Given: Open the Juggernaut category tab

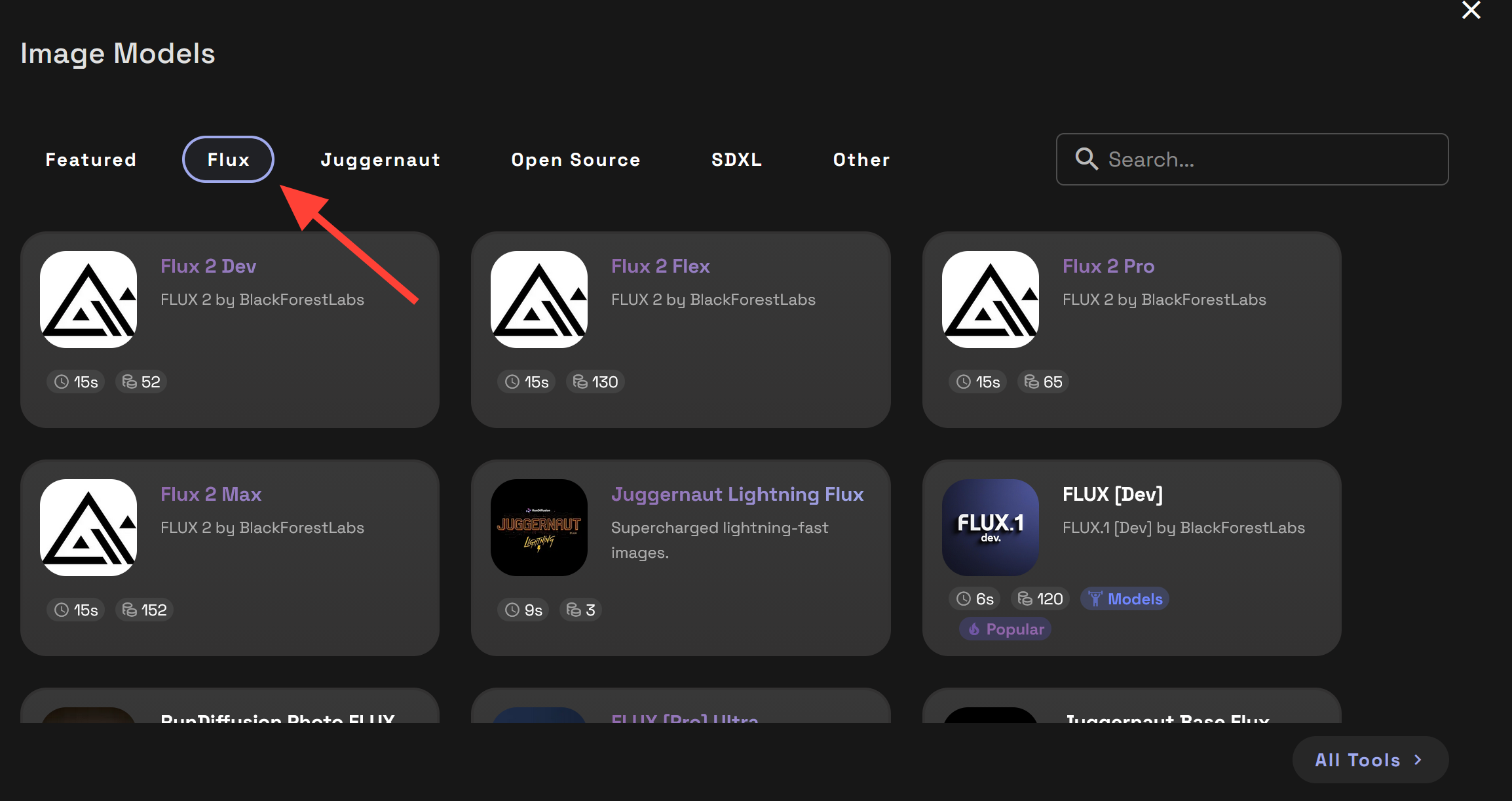Looking at the screenshot, I should tap(381, 159).
